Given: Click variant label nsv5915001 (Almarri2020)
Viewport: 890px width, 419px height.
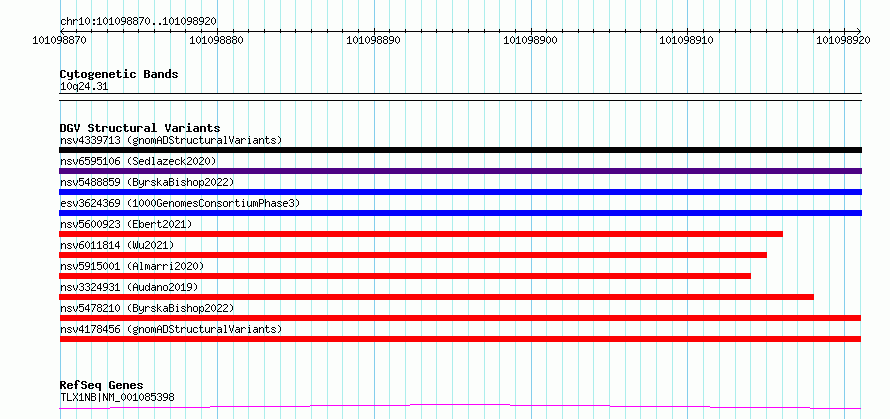Looking at the screenshot, I should click(x=132, y=266).
